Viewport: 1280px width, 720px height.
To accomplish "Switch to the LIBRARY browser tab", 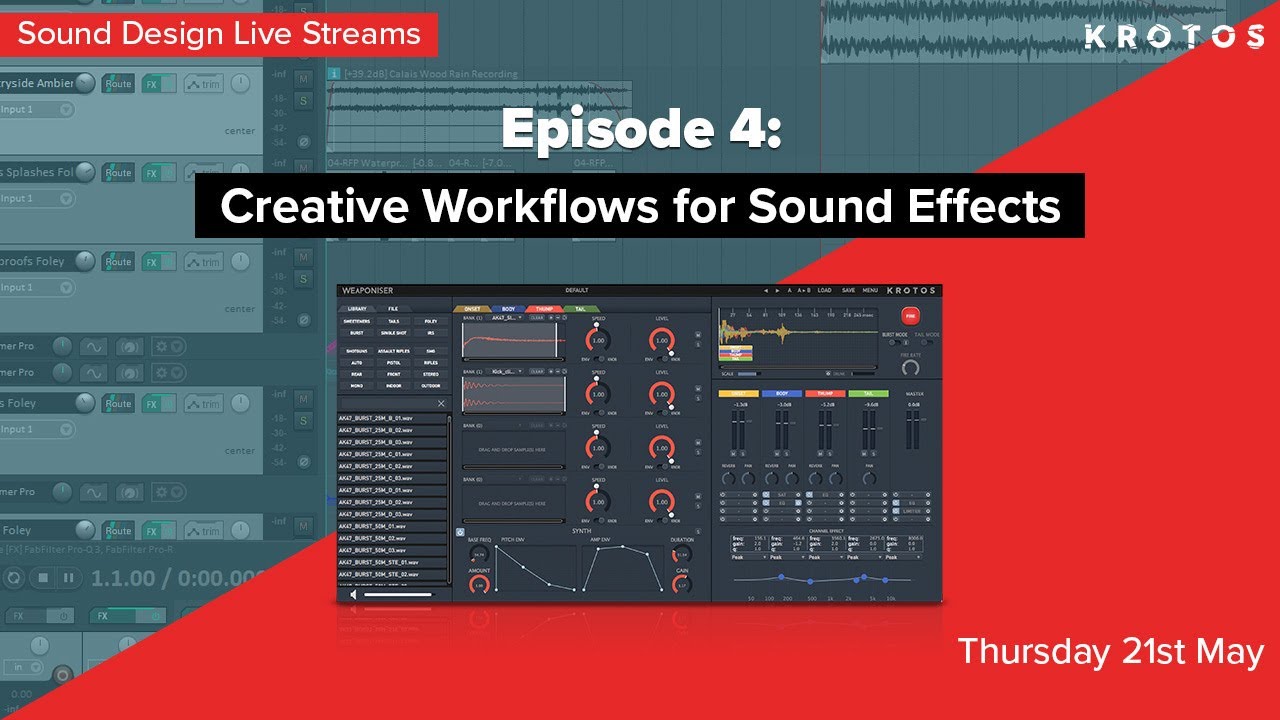I will (x=357, y=309).
